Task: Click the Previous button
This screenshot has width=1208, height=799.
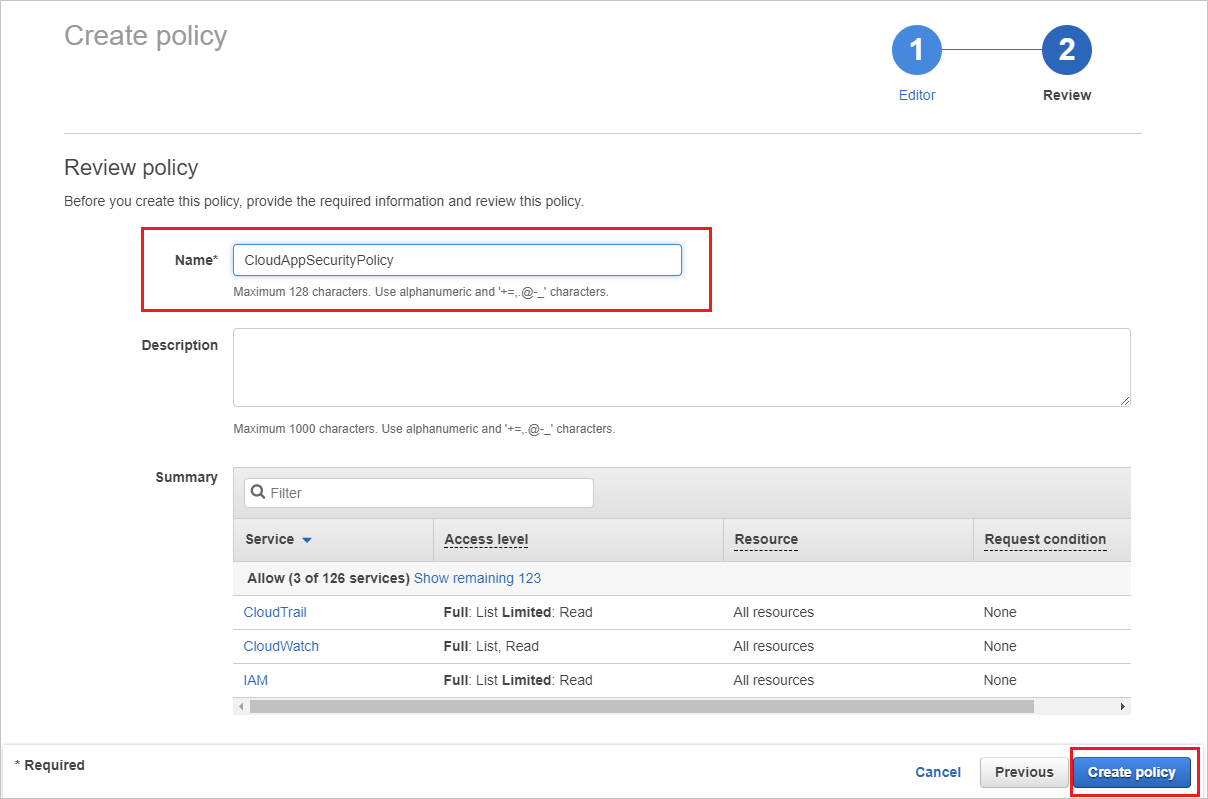Action: [x=1023, y=772]
